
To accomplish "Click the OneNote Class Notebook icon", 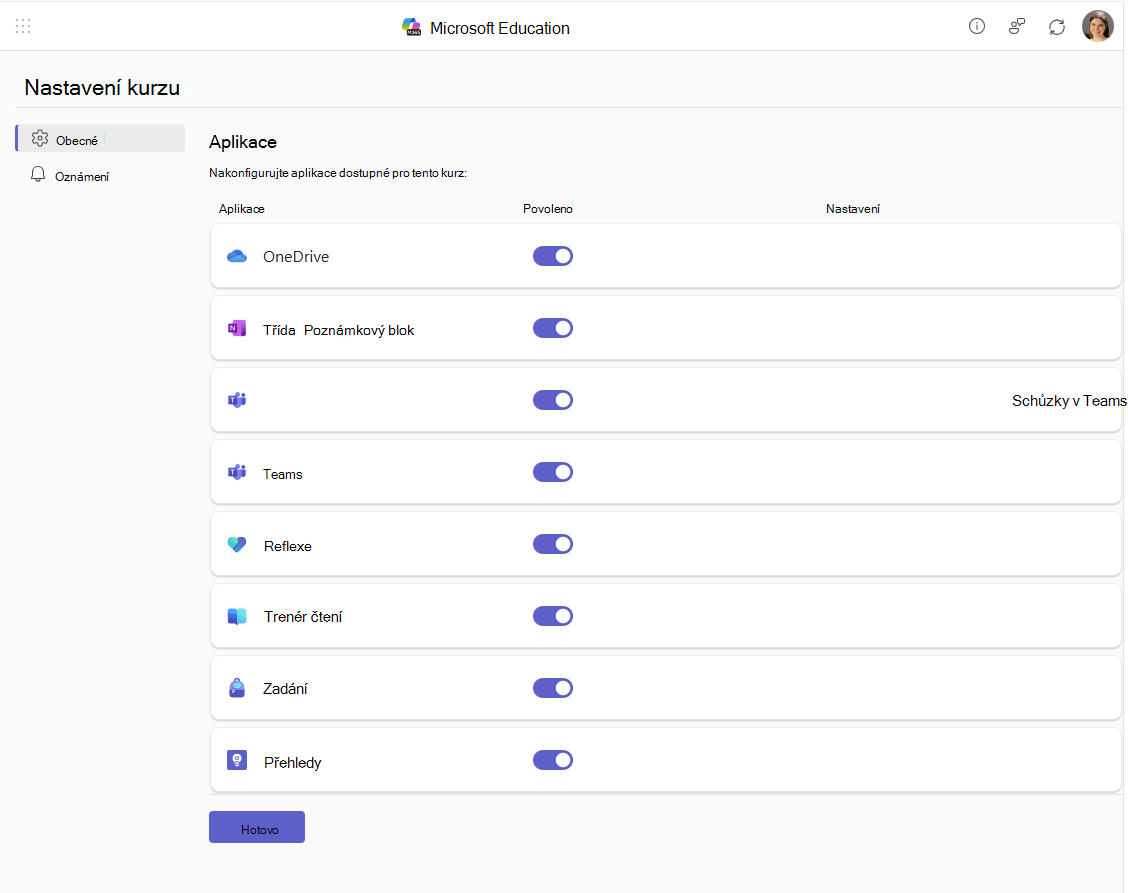I will pyautogui.click(x=237, y=329).
